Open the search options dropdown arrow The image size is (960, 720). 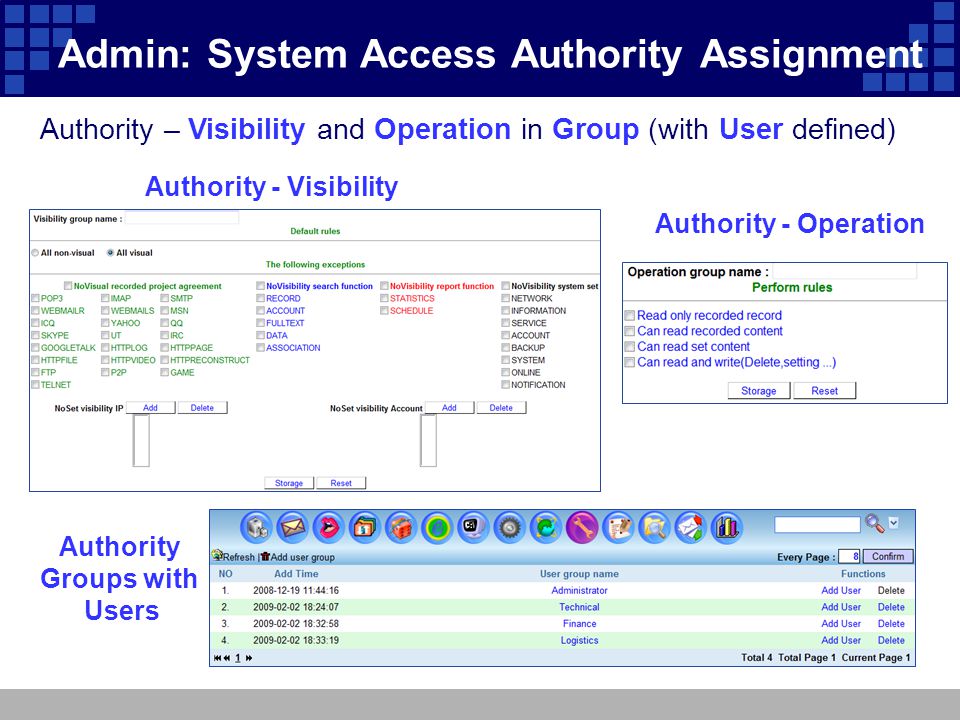(893, 523)
